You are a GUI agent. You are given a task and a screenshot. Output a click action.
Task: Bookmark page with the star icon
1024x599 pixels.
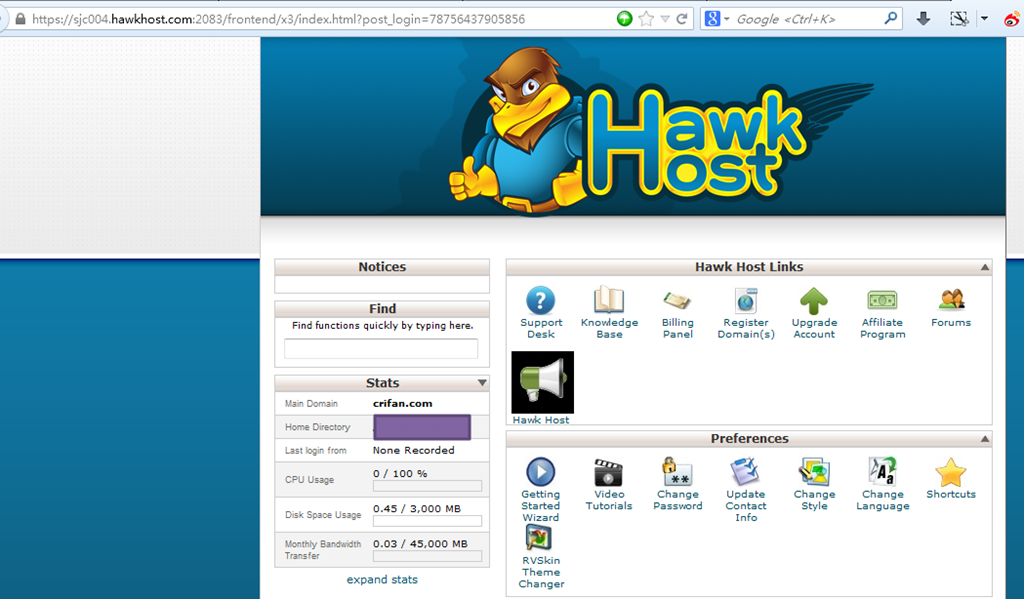coord(646,19)
